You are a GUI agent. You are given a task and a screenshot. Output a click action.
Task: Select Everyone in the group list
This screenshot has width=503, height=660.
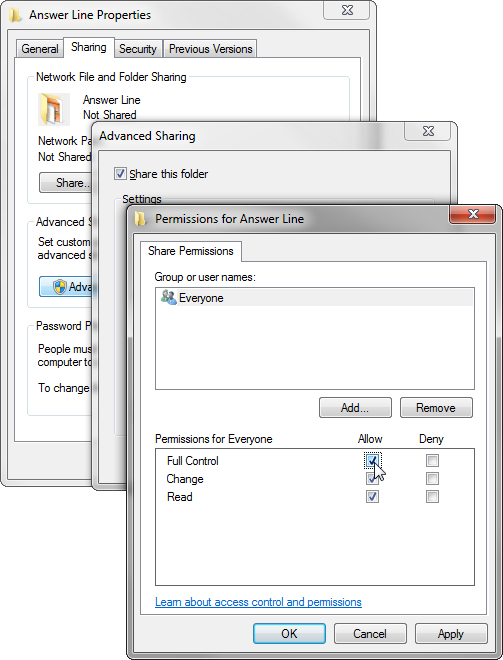pos(314,298)
